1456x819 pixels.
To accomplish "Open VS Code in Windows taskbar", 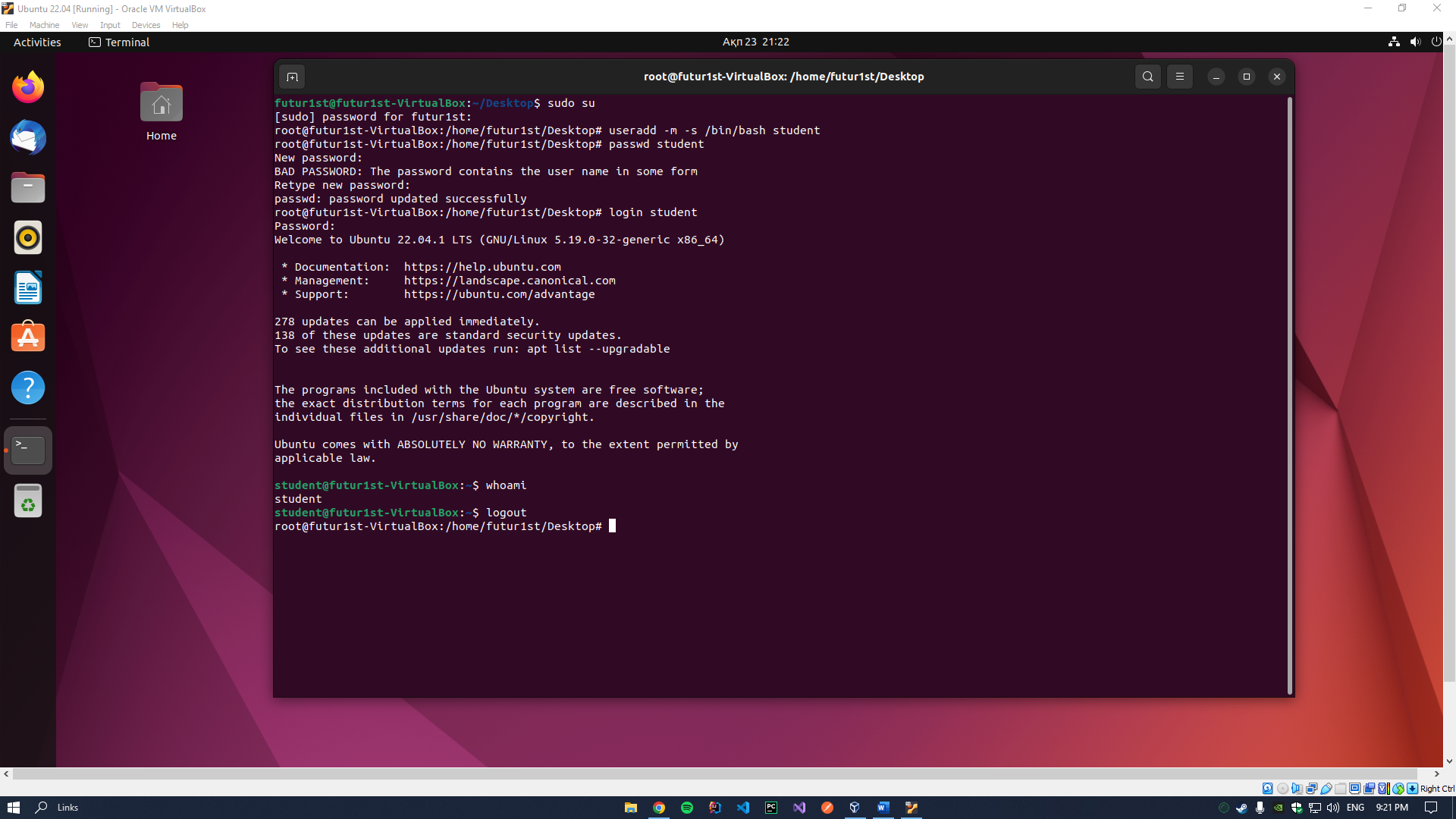I will pyautogui.click(x=743, y=808).
